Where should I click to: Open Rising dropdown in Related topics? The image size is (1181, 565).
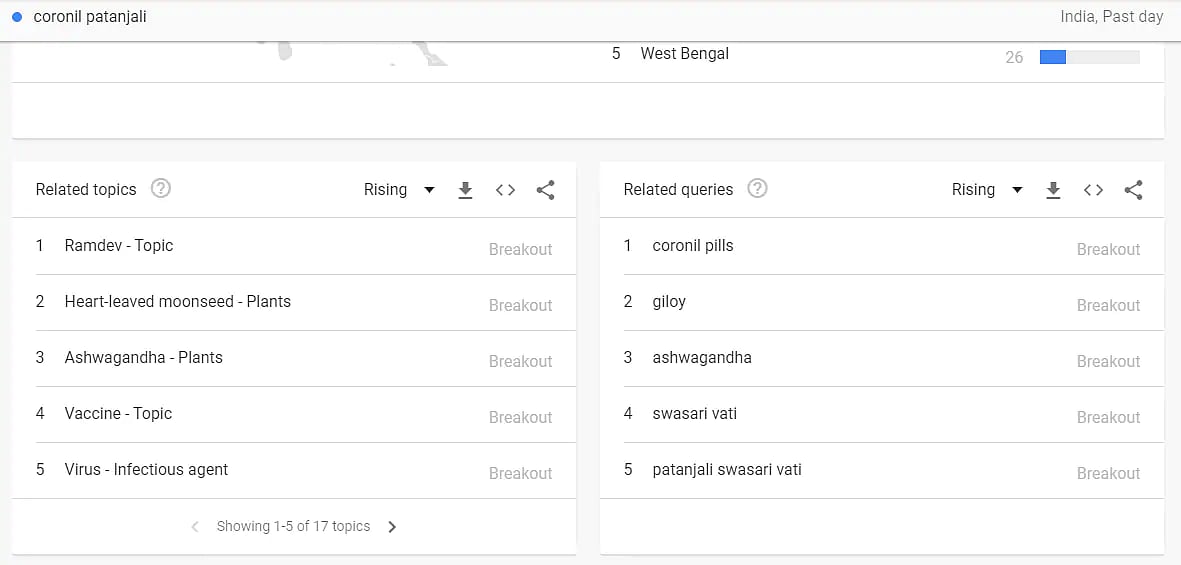pos(399,190)
